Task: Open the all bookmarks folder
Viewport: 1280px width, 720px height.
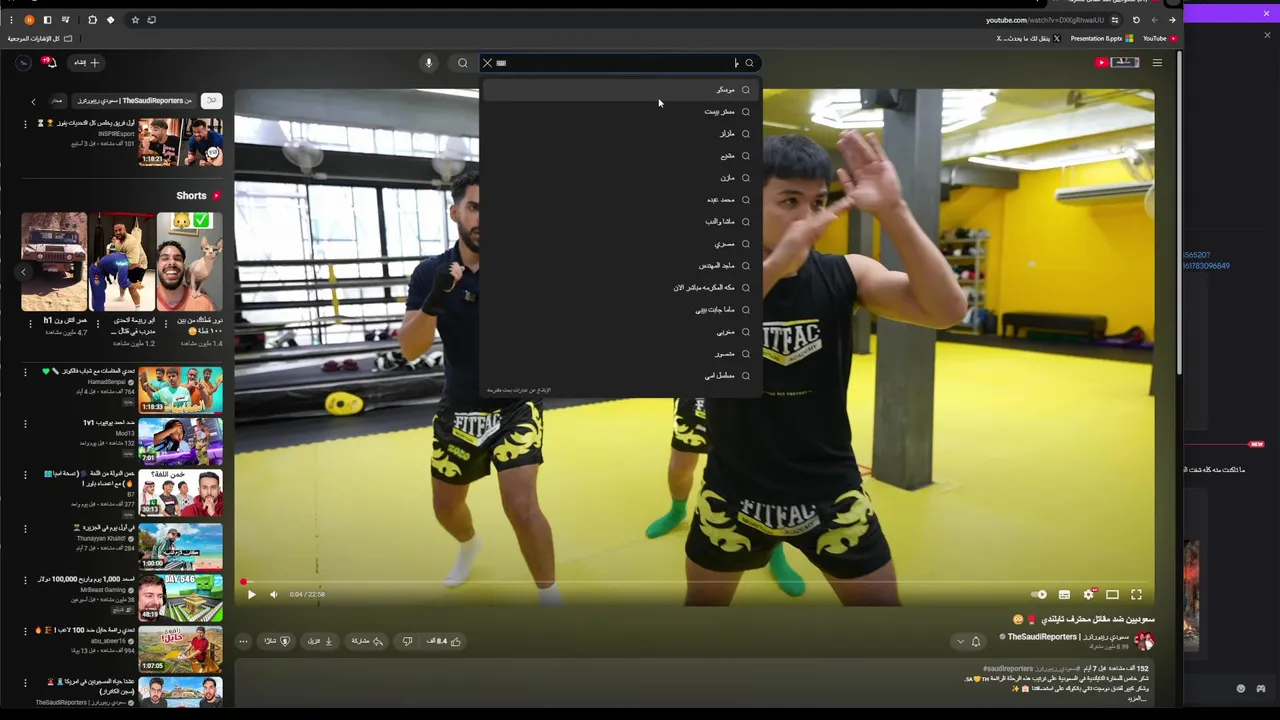Action: click(40, 39)
